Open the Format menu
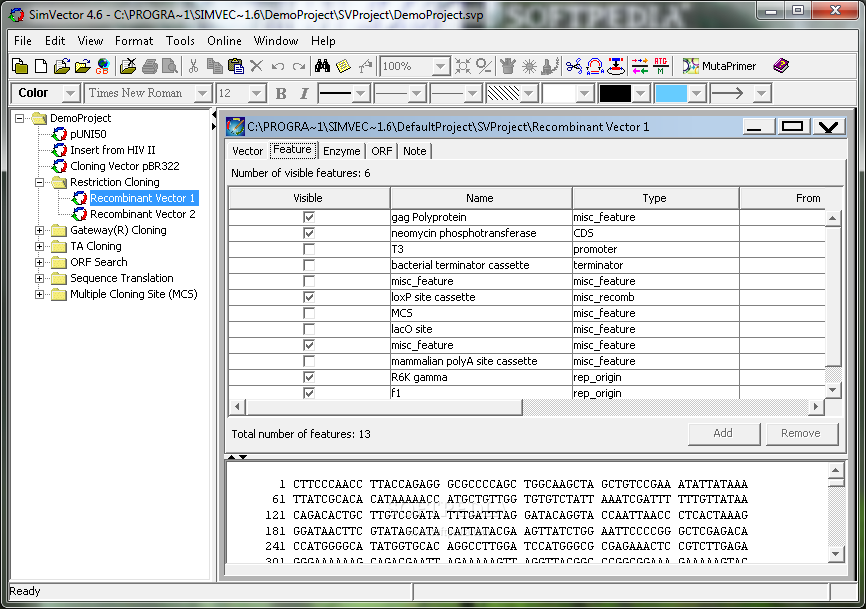 tap(134, 41)
